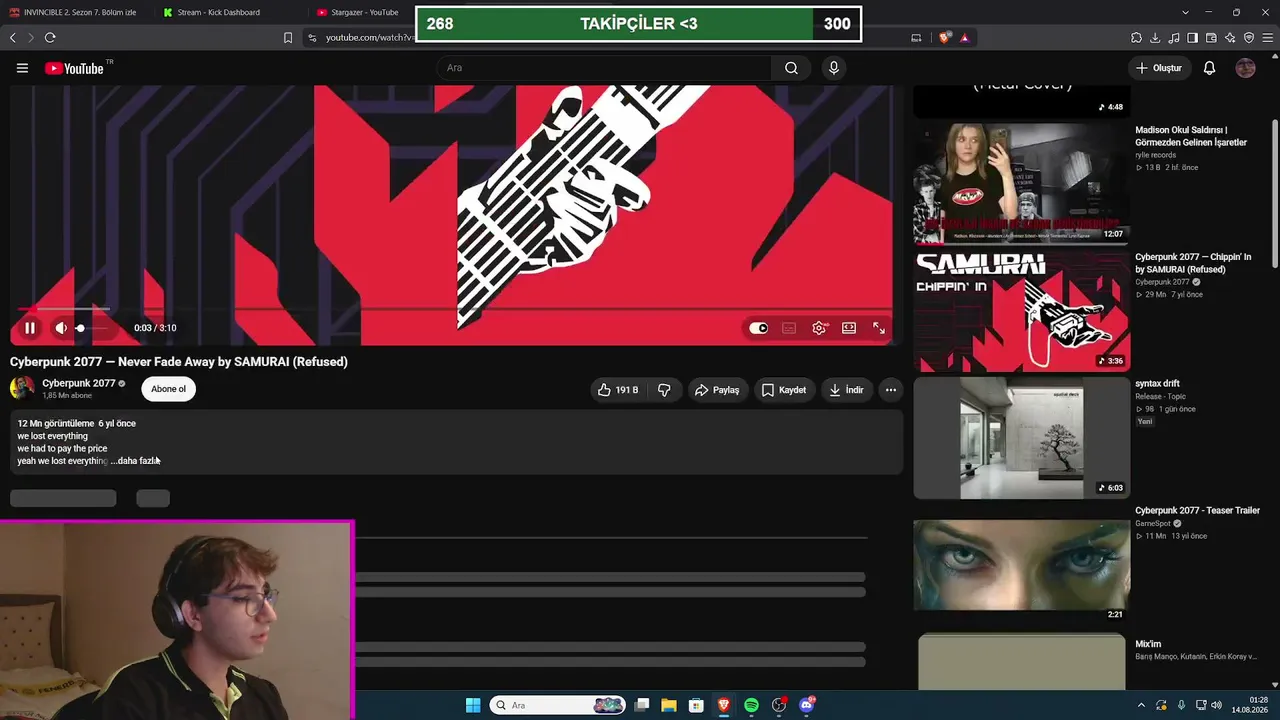This screenshot has width=1280, height=720.
Task: Open Leo AI sparkle icon
Action: (1230, 38)
